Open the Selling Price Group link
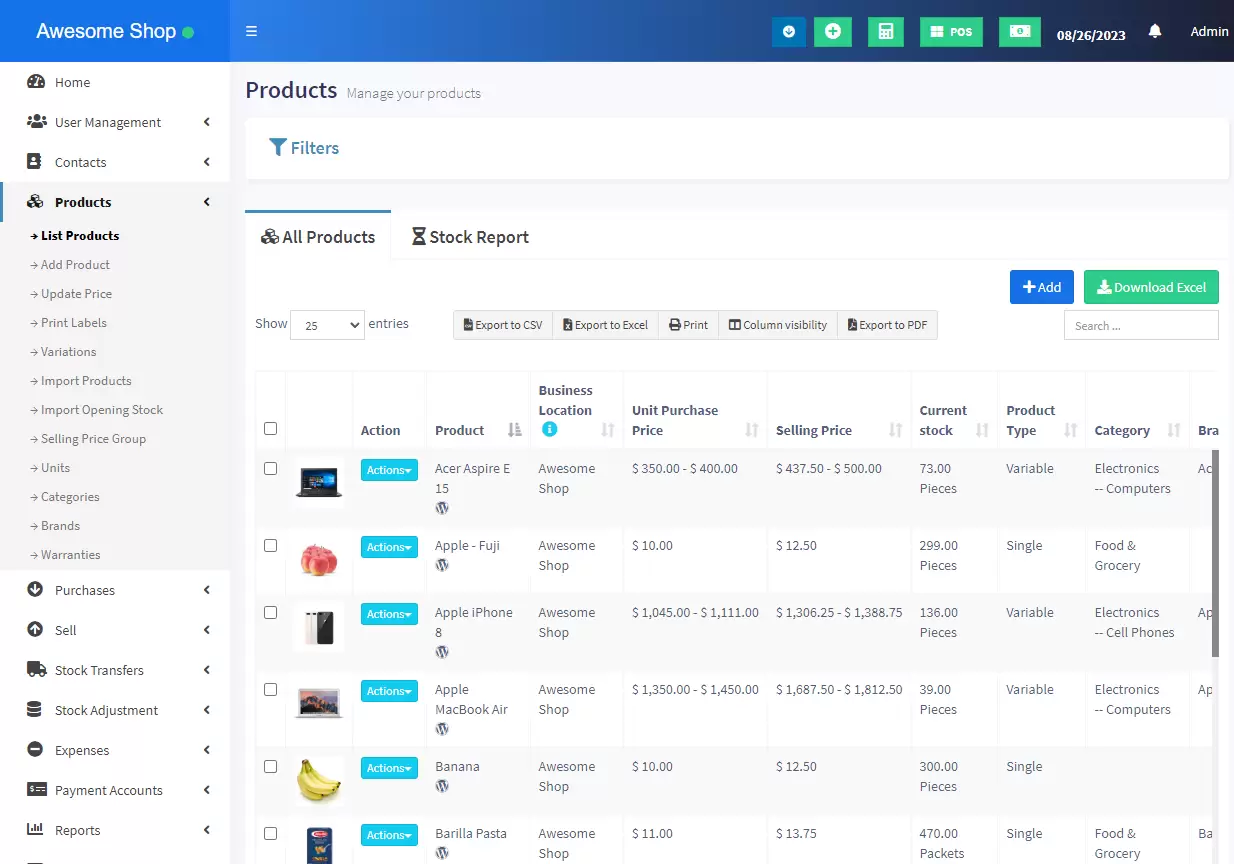The width and height of the screenshot is (1234, 864). (93, 439)
